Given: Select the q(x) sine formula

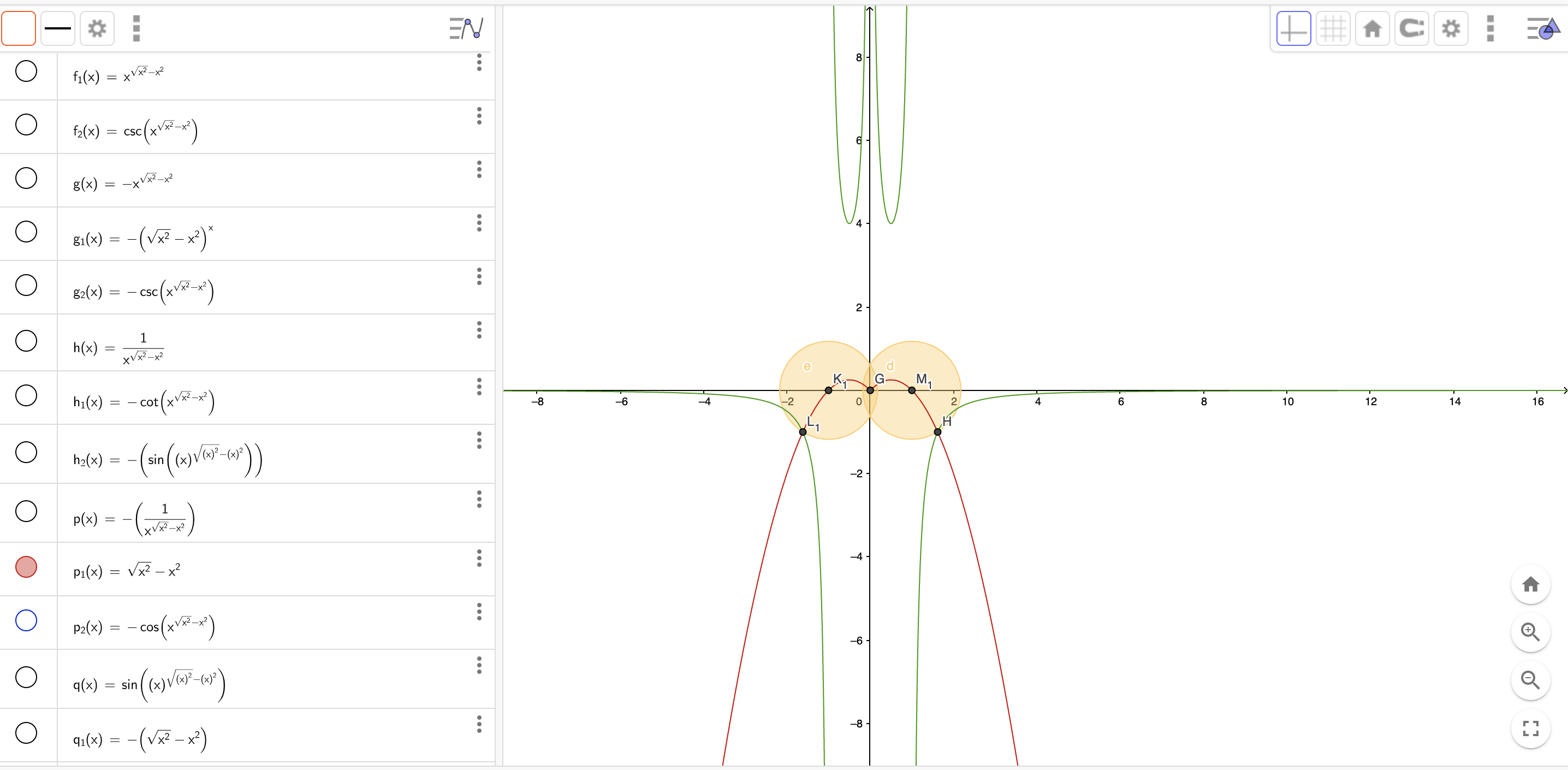Looking at the screenshot, I should coord(149,684).
